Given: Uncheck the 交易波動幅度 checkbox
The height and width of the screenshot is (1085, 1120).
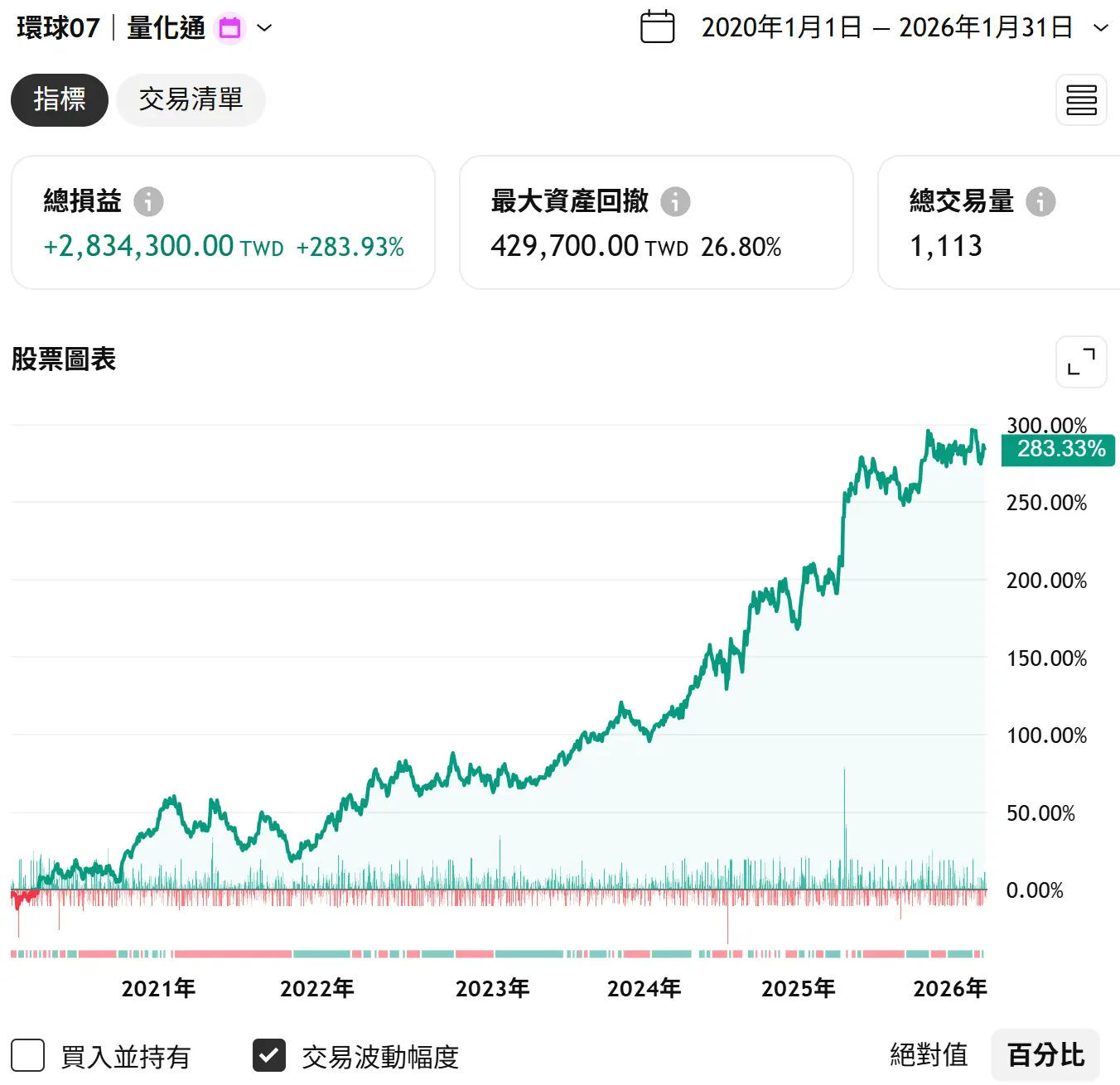Looking at the screenshot, I should 269,1056.
